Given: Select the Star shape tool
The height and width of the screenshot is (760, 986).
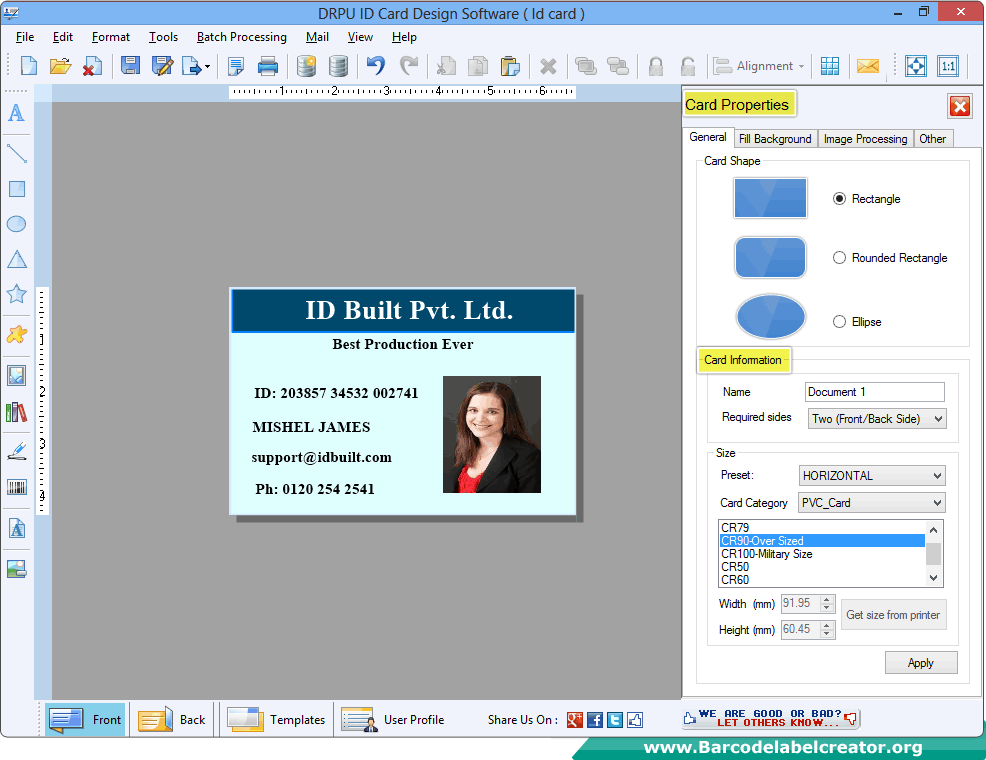Looking at the screenshot, I should pyautogui.click(x=16, y=294).
